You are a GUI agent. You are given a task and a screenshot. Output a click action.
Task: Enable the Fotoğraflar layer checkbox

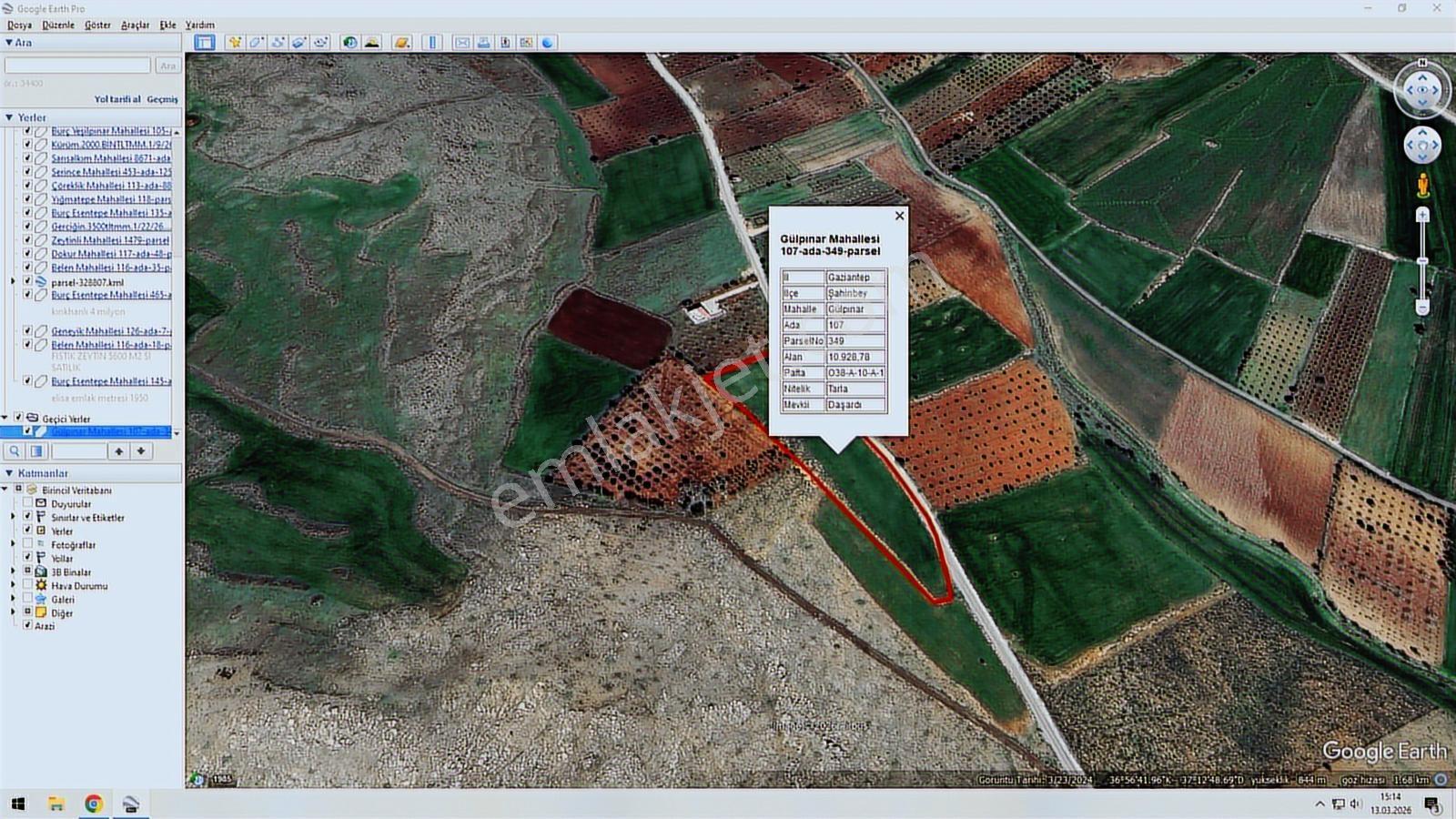point(27,544)
